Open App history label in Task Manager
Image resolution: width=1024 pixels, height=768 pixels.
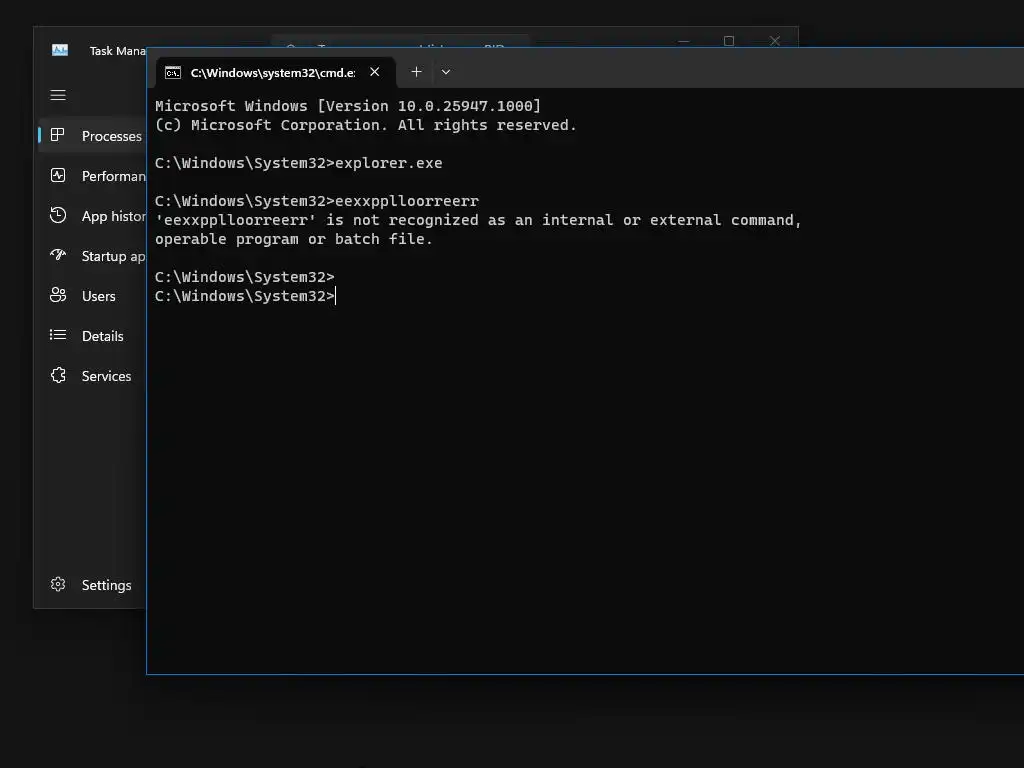(x=114, y=216)
